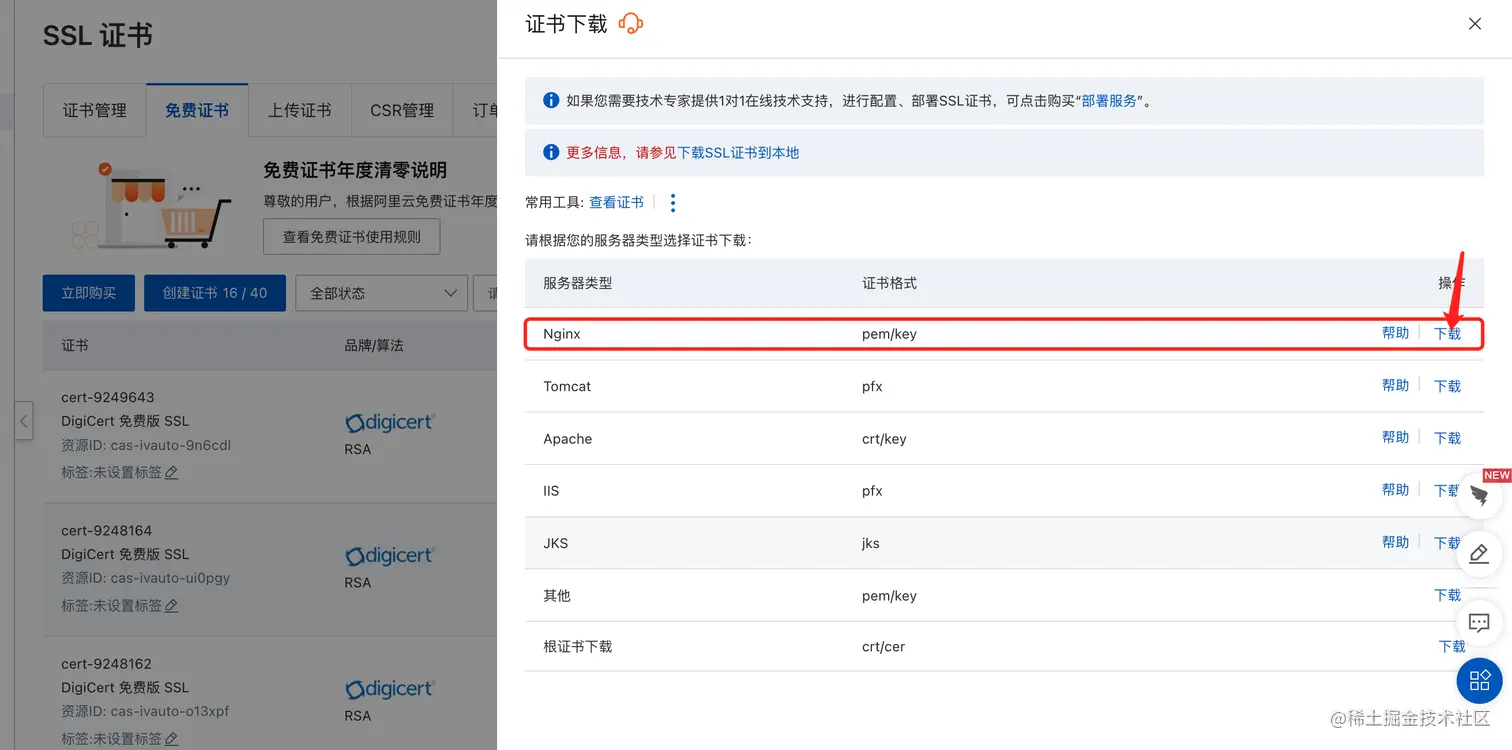This screenshot has height=750, width=1512.
Task: Click the 查看证书 tool link
Action: pos(616,203)
